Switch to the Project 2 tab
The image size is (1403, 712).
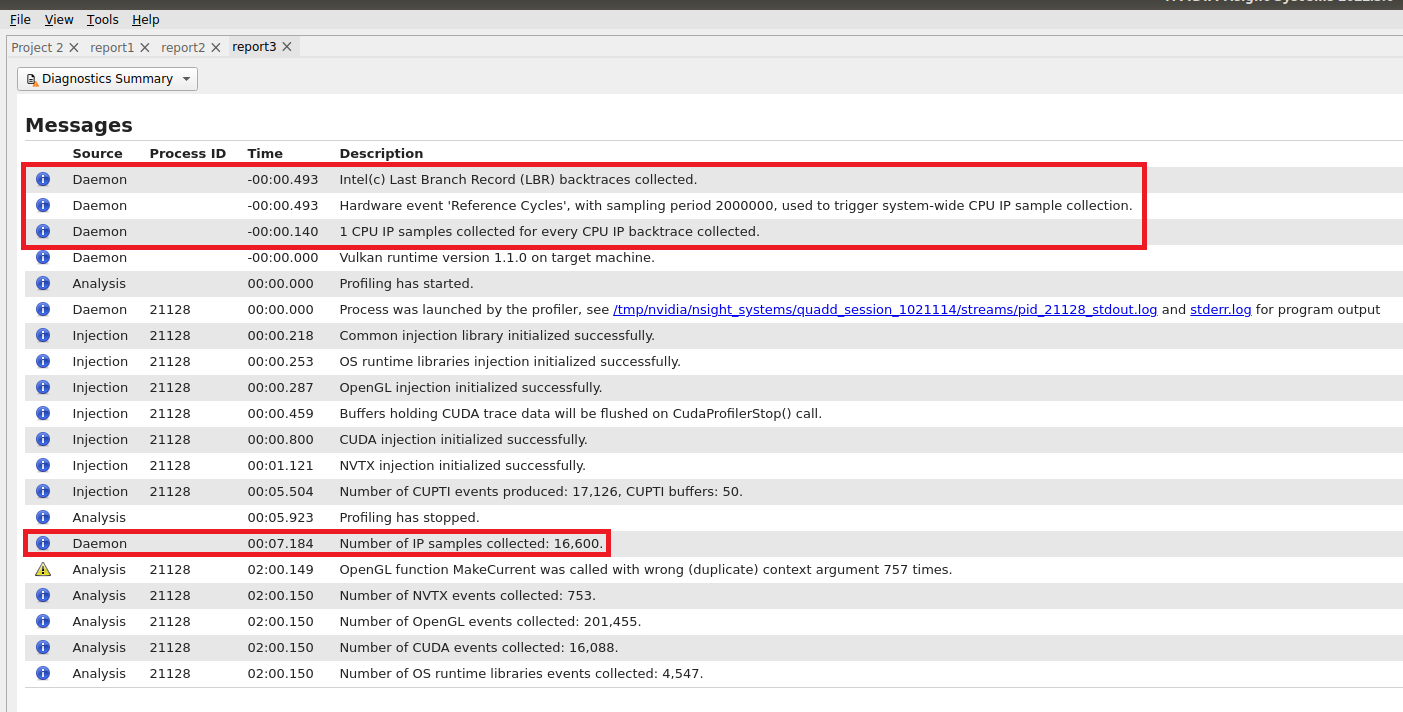(37, 46)
